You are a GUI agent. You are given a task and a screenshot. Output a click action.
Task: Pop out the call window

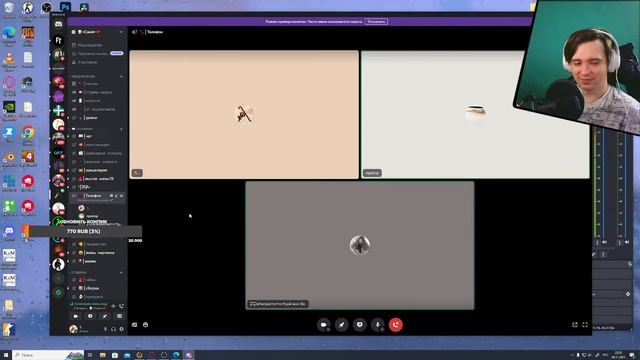point(575,325)
